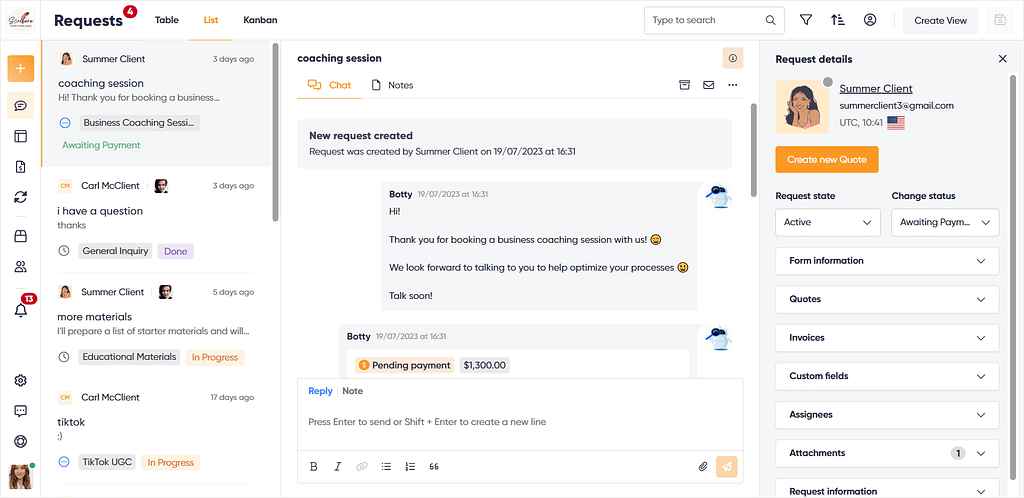Click the Scribere logo at top left

click(21, 20)
